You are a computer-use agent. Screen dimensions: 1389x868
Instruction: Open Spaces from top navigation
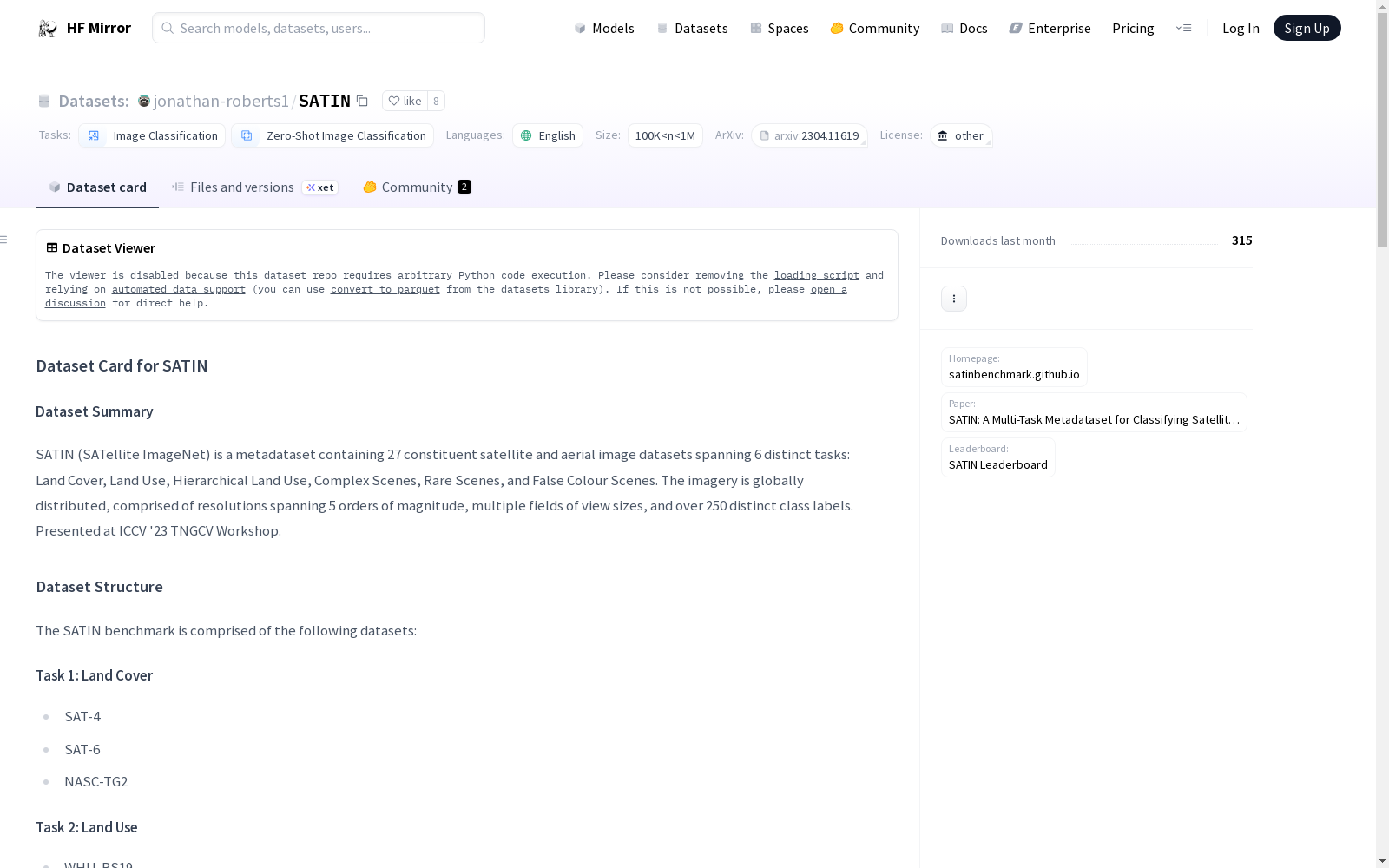[780, 28]
